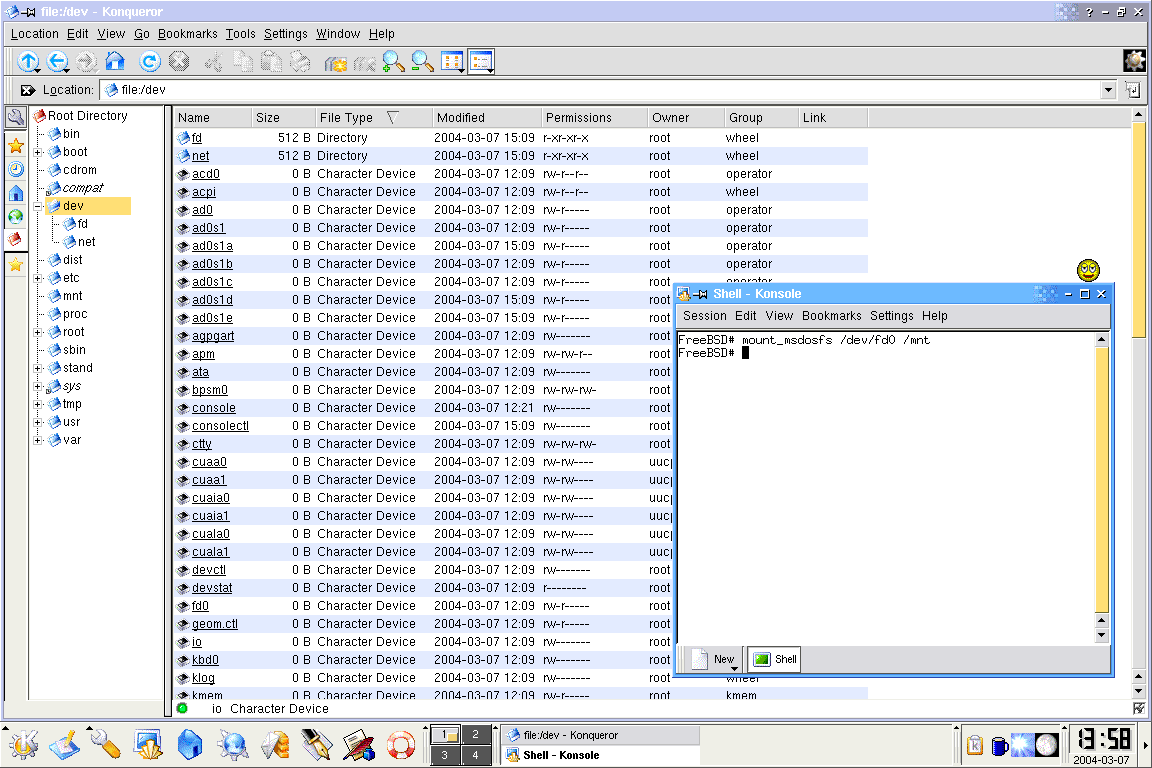Image resolution: width=1152 pixels, height=768 pixels.
Task: Zoom in with the plus magnifier
Action: (394, 62)
